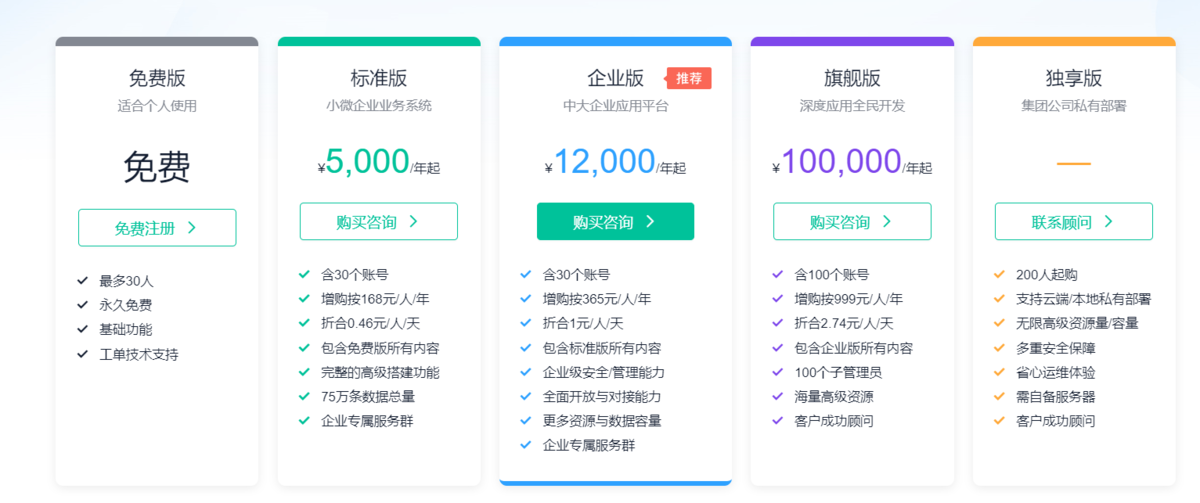Image resolution: width=1200 pixels, height=503 pixels.
Task: Click the purple checkmark beside 100个子管理员
Action: point(777,372)
